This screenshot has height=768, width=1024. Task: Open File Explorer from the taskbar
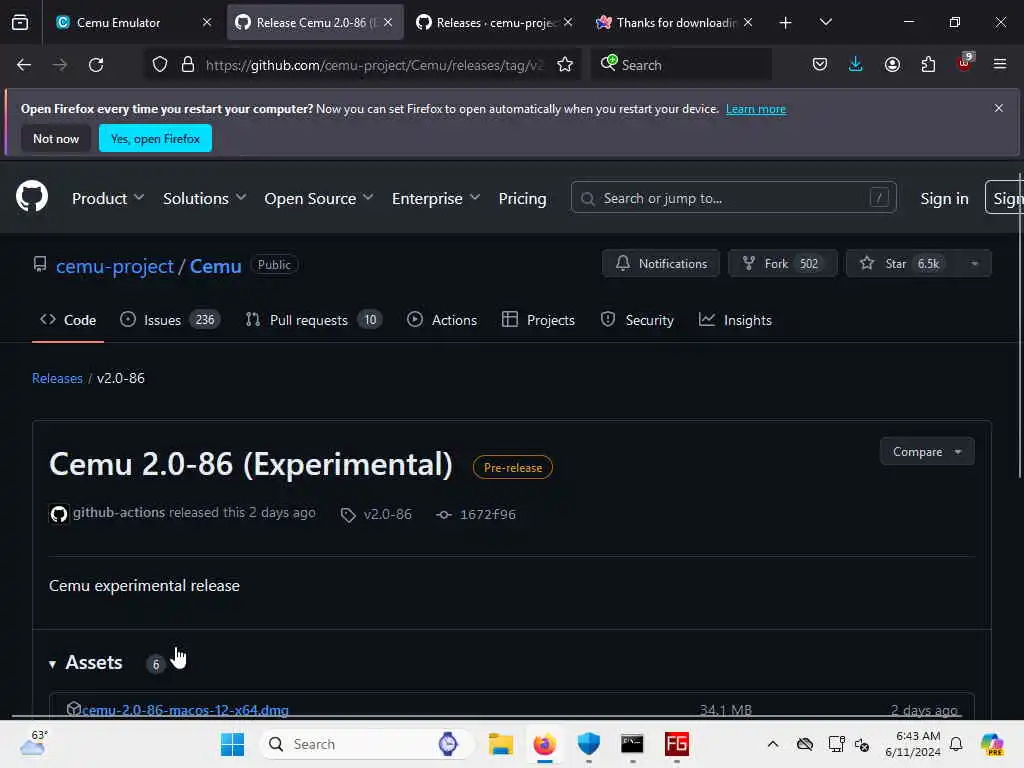[501, 744]
